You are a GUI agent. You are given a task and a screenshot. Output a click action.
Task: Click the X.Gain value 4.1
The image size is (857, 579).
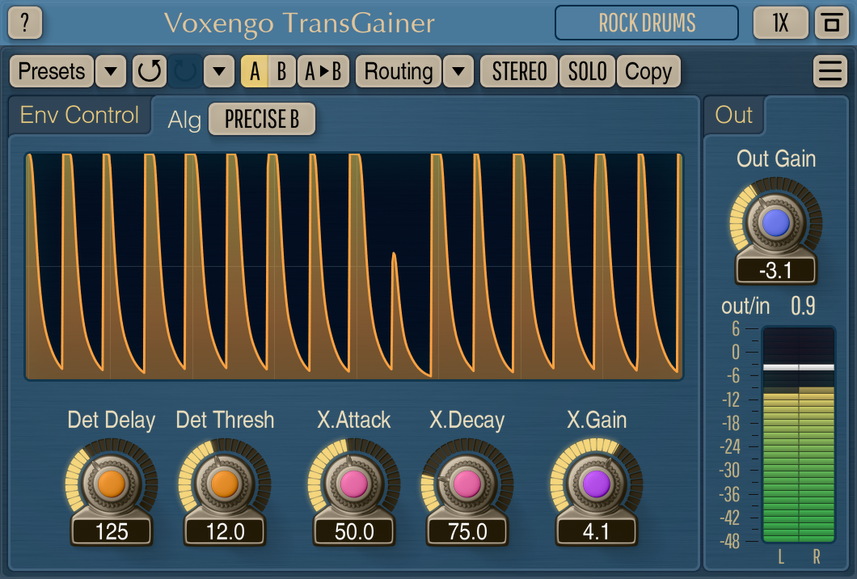[596, 531]
